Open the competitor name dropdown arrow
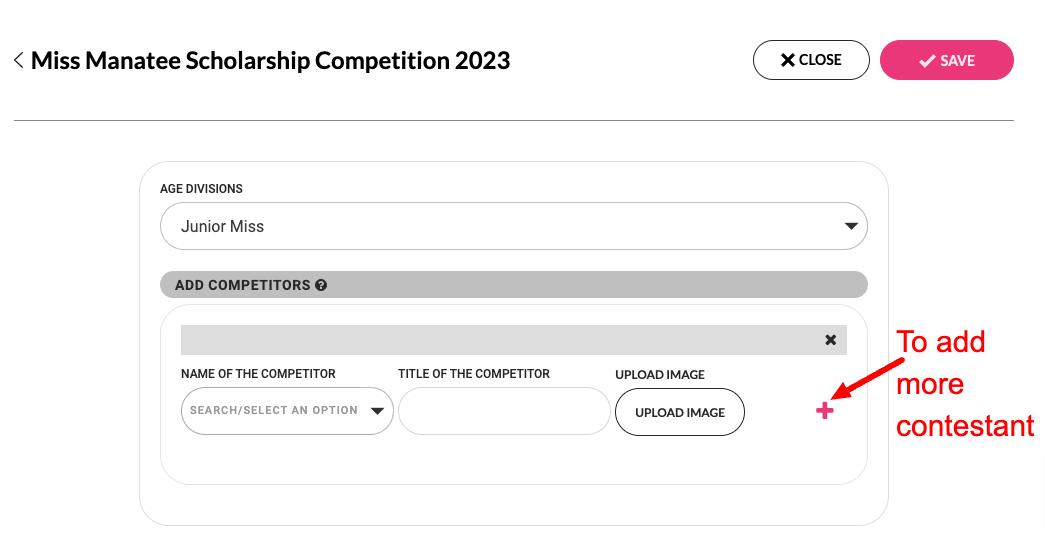Screen dimensions: 1045x555 click(378, 411)
